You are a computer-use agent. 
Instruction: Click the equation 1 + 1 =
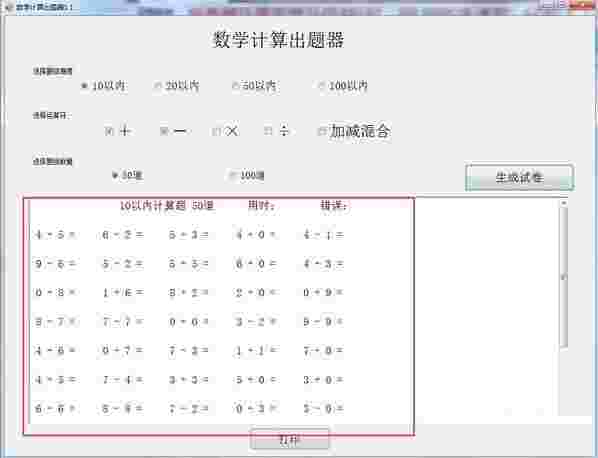pyautogui.click(x=256, y=350)
